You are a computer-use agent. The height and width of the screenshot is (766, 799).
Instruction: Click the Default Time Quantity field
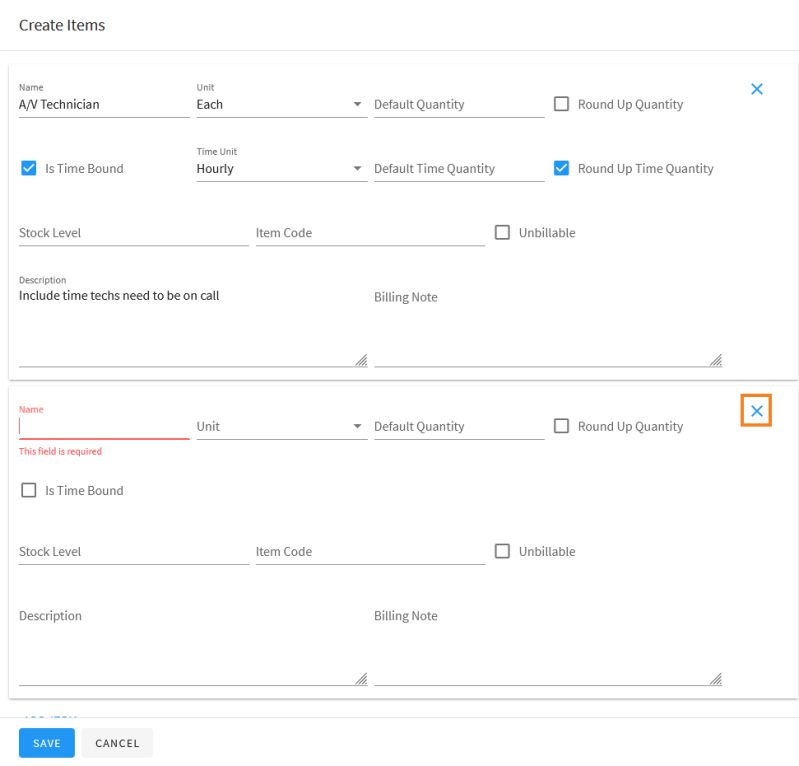pyautogui.click(x=459, y=169)
